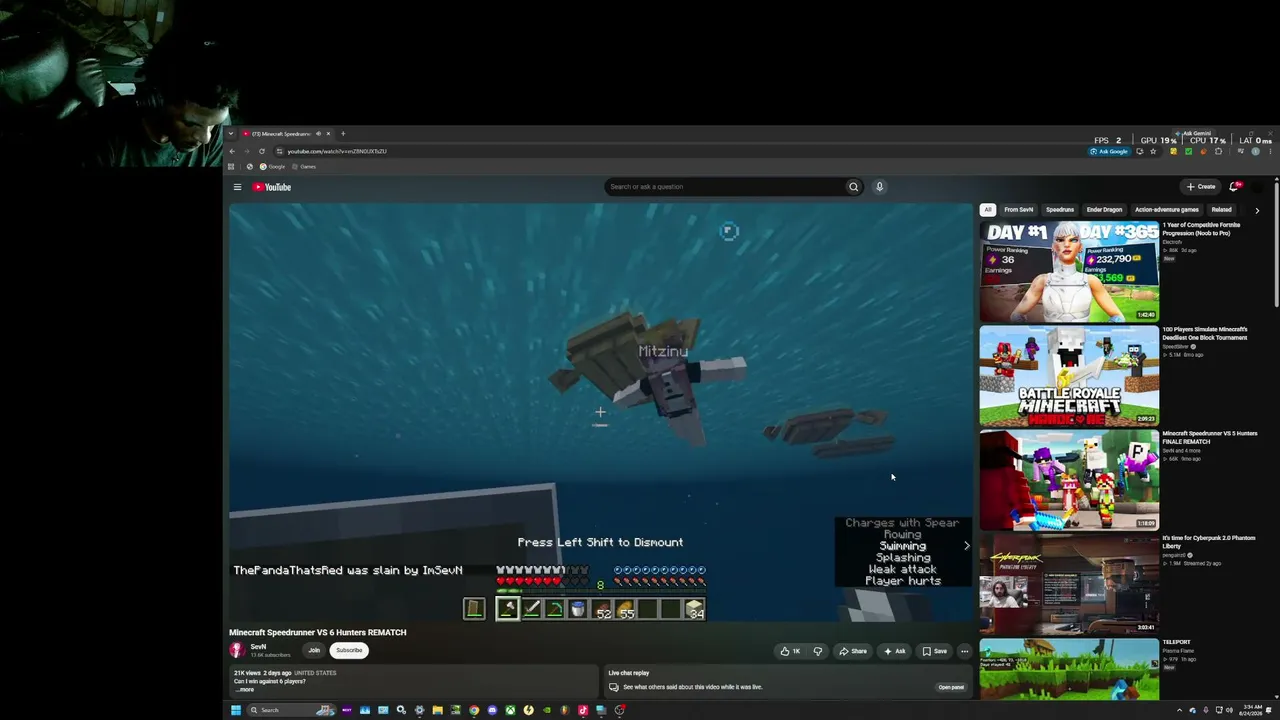The image size is (1280, 720).
Task: Open the '5 Hunters FINALE REMATCH' thumbnail
Action: tap(1069, 479)
